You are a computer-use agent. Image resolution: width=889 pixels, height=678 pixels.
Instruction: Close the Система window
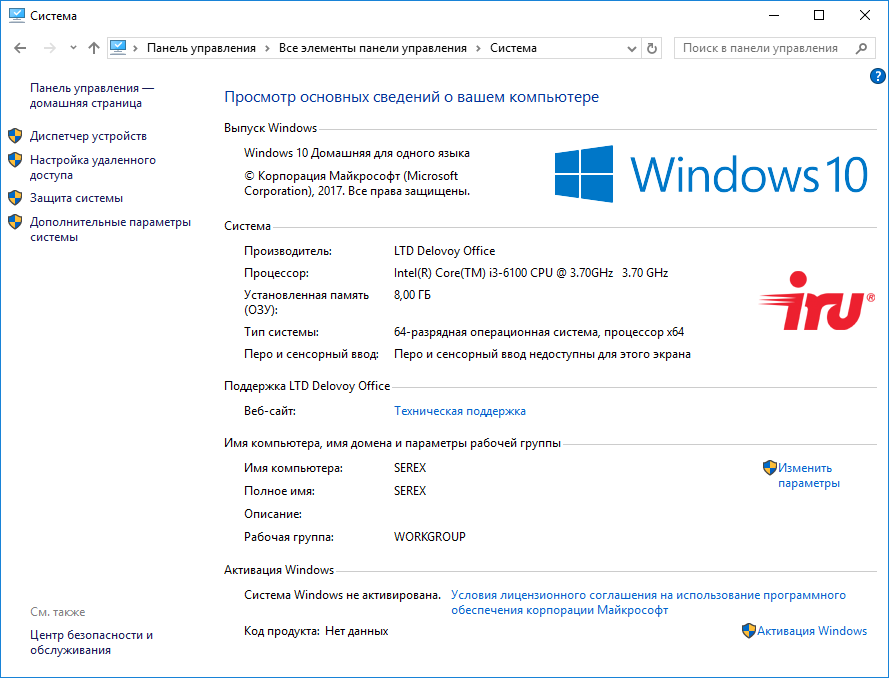865,15
